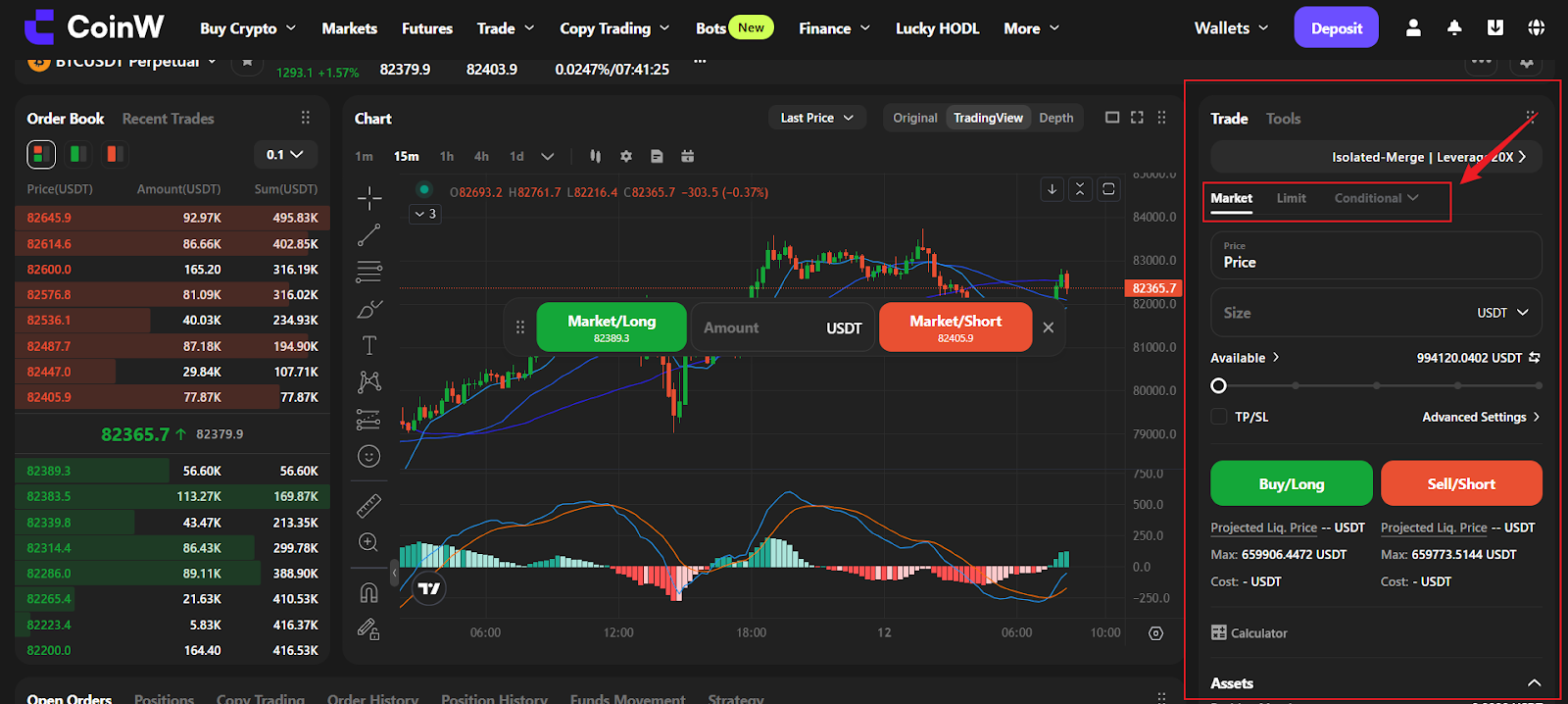This screenshot has height=704, width=1568.
Task: Open chart settings gear in chart toolbar
Action: point(626,156)
